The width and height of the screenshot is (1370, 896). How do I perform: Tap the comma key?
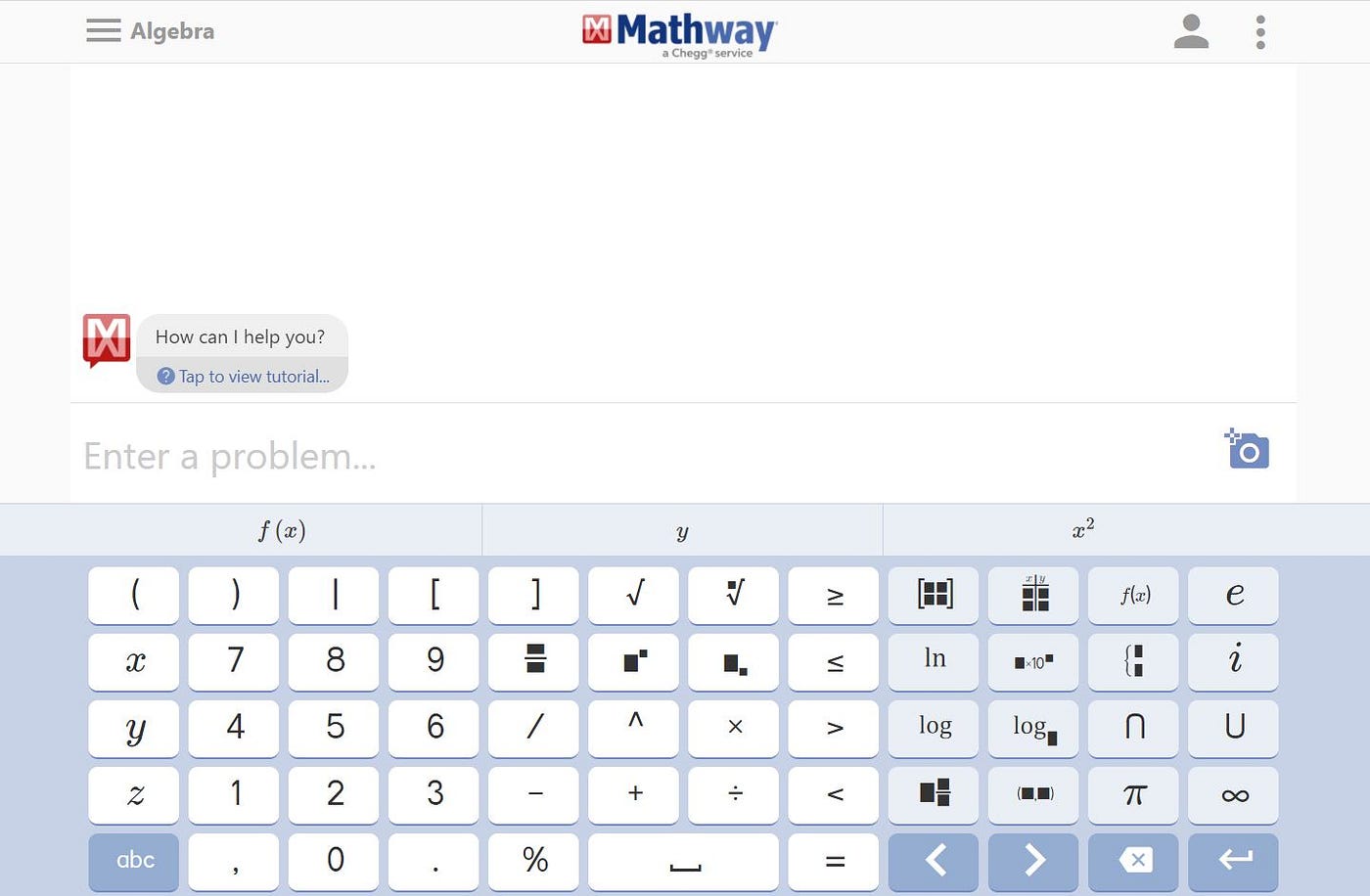click(234, 861)
